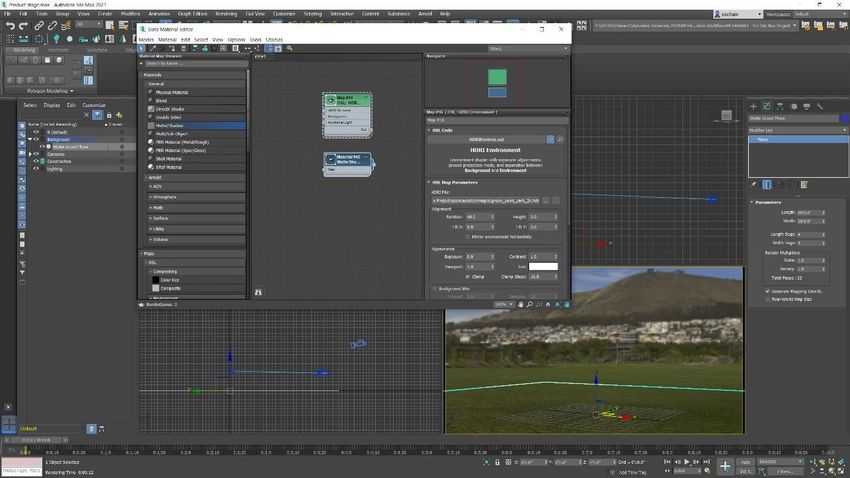Configure Modifier Sets icon
This screenshot has width=850, height=478.
coord(804,185)
